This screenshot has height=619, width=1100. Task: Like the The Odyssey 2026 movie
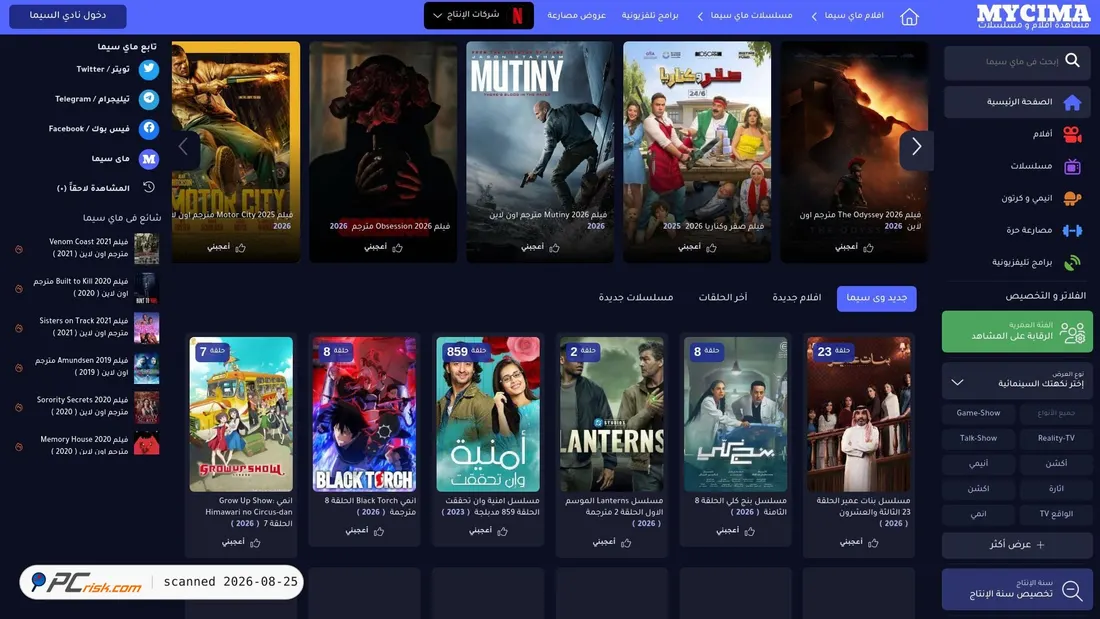pos(854,247)
